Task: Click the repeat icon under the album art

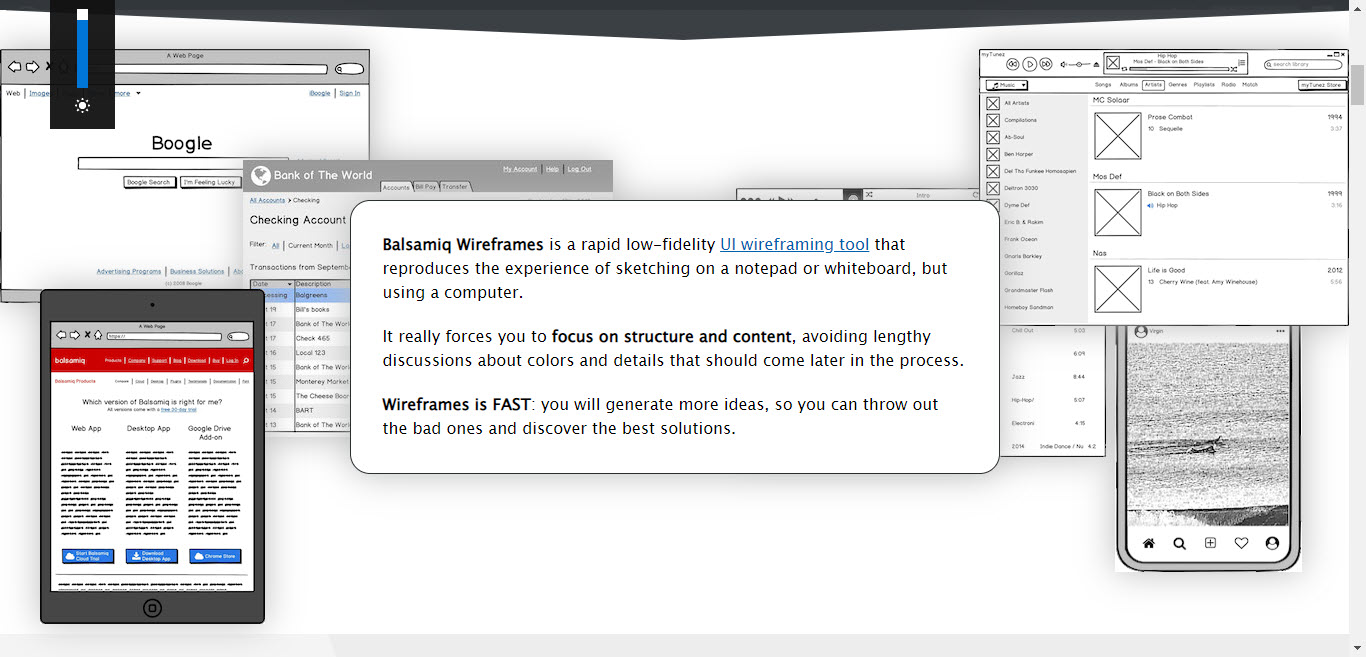Action: pos(1124,69)
